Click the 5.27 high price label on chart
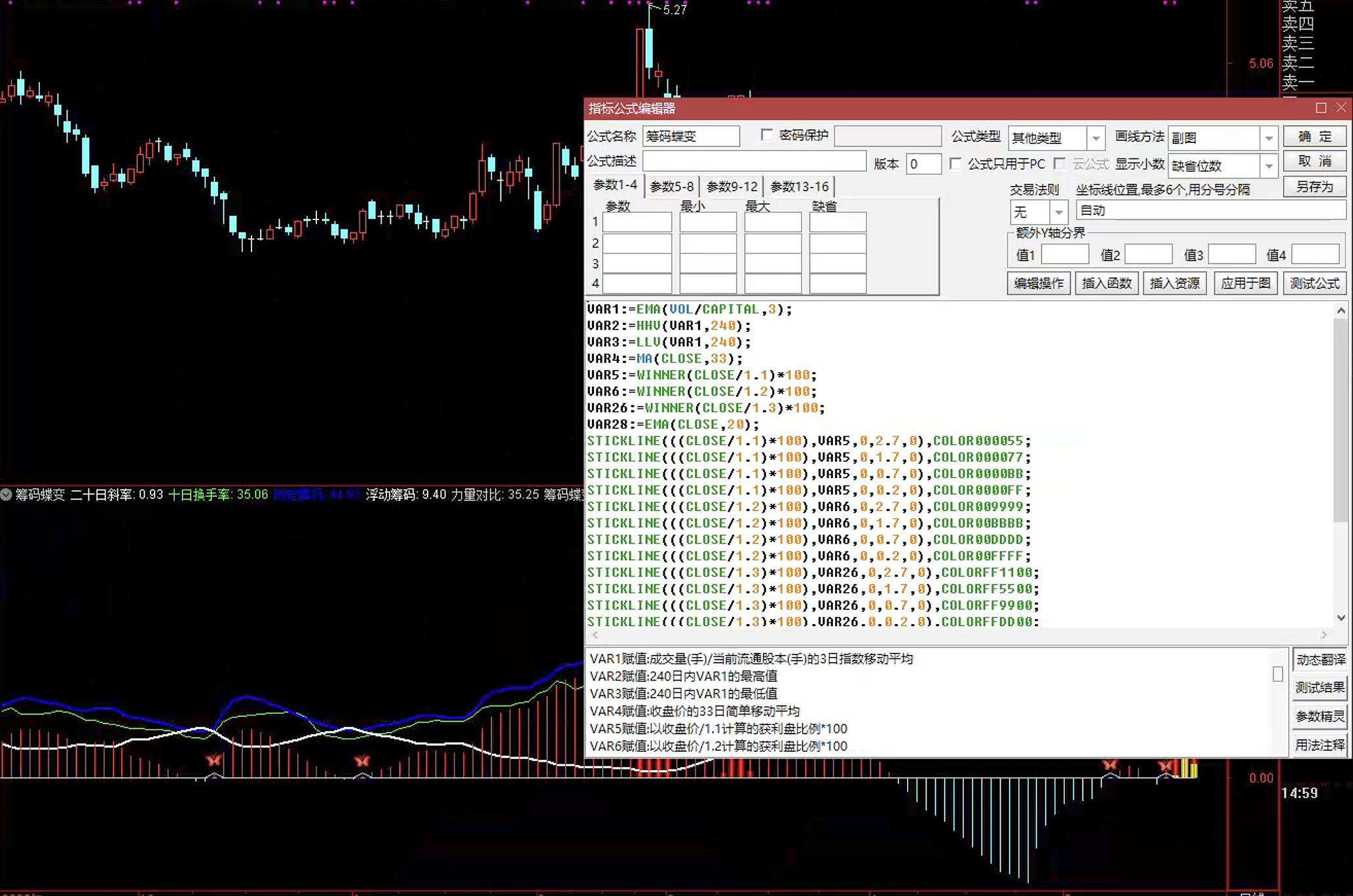 (675, 10)
